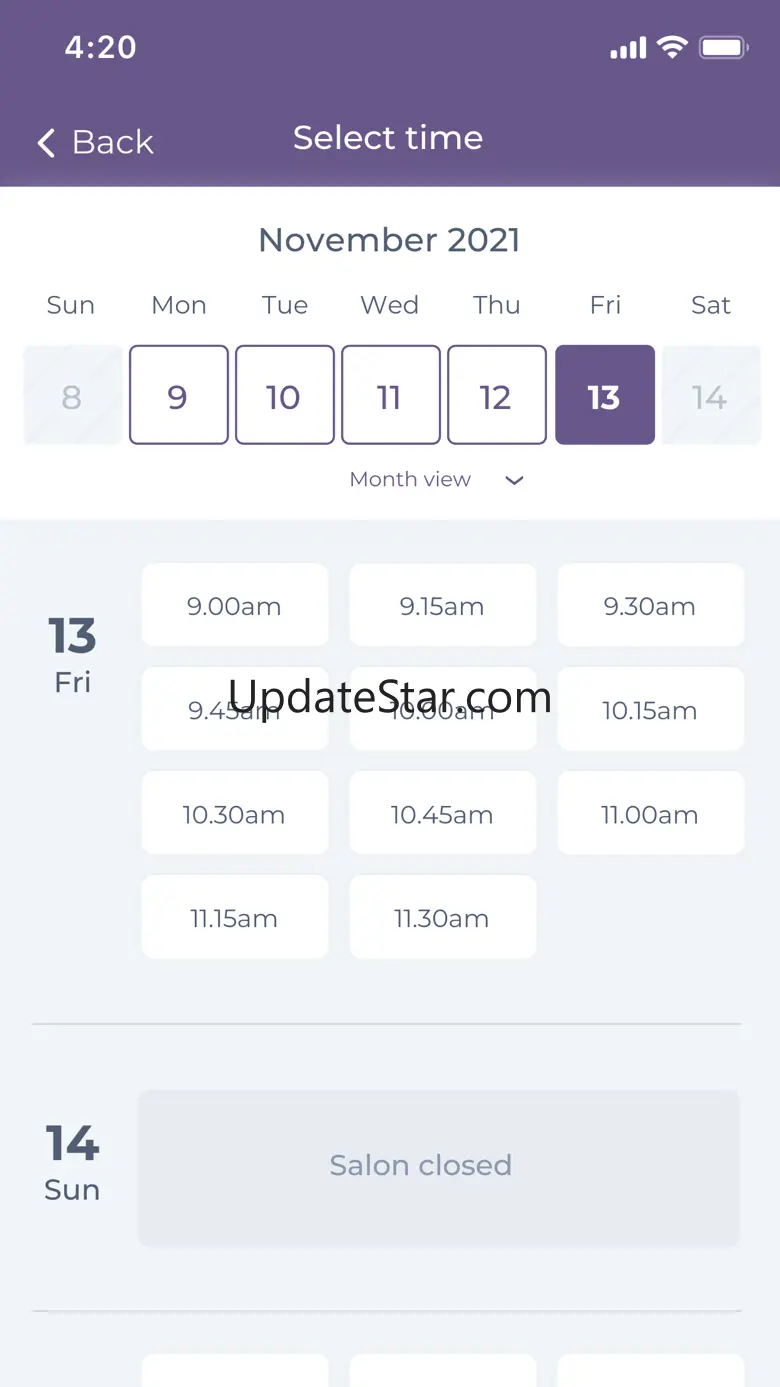Image resolution: width=780 pixels, height=1387 pixels.
Task: Open the Month view label
Action: click(410, 480)
